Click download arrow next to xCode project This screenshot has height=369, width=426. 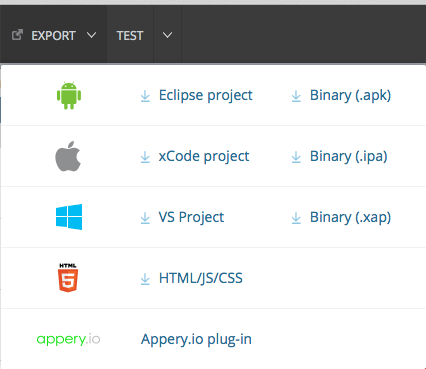(145, 157)
